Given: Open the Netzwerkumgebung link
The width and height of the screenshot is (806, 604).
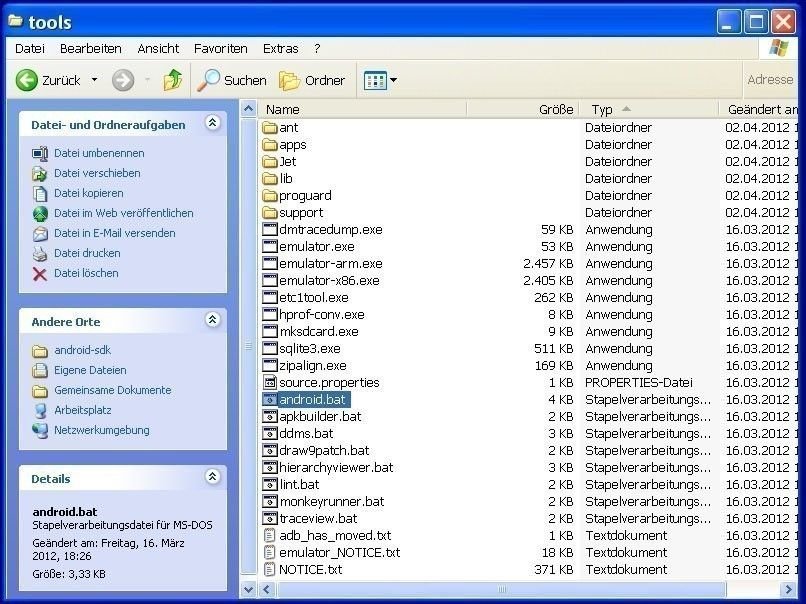Looking at the screenshot, I should pyautogui.click(x=102, y=431).
